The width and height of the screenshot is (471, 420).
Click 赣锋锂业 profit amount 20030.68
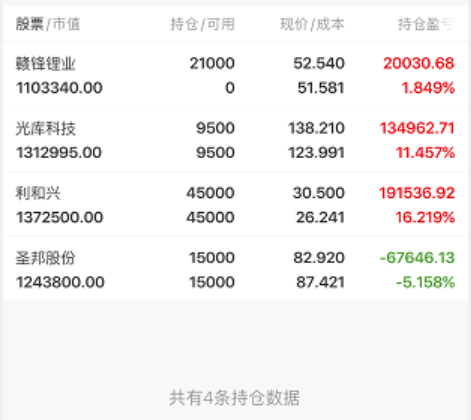click(419, 63)
